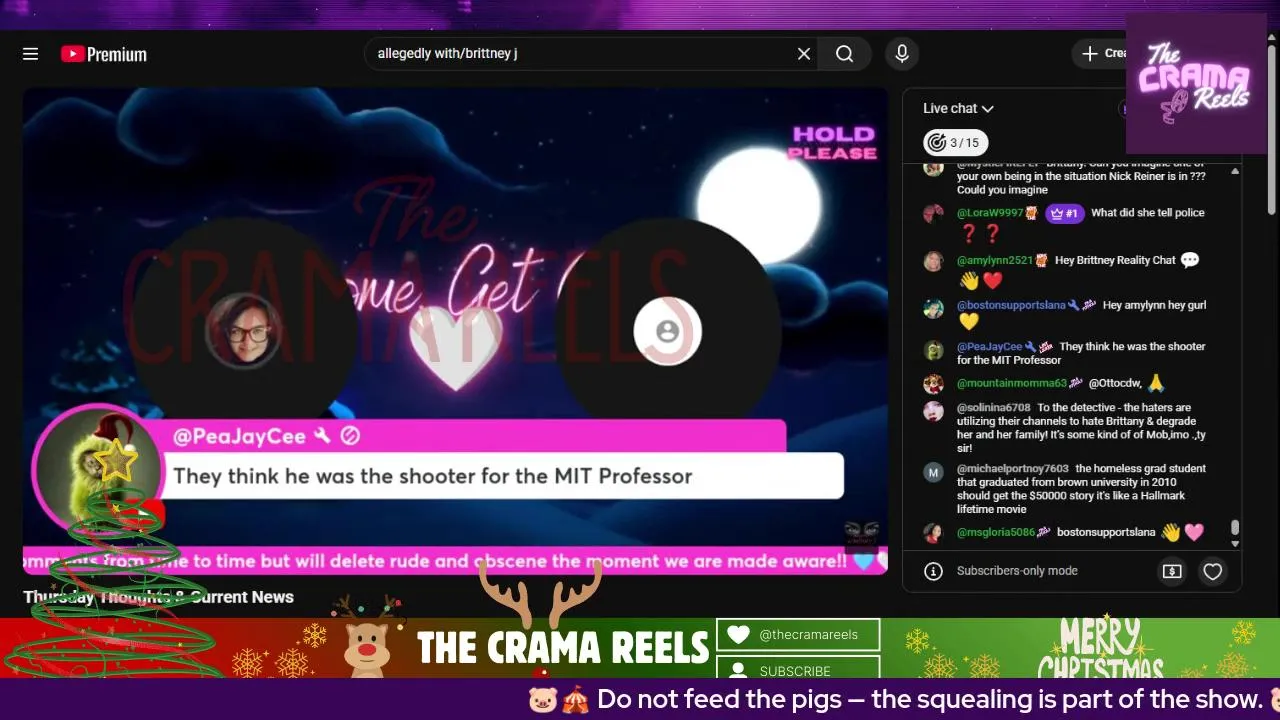Click the verified badge on pink overlay
This screenshot has width=1280, height=720.
click(350, 436)
